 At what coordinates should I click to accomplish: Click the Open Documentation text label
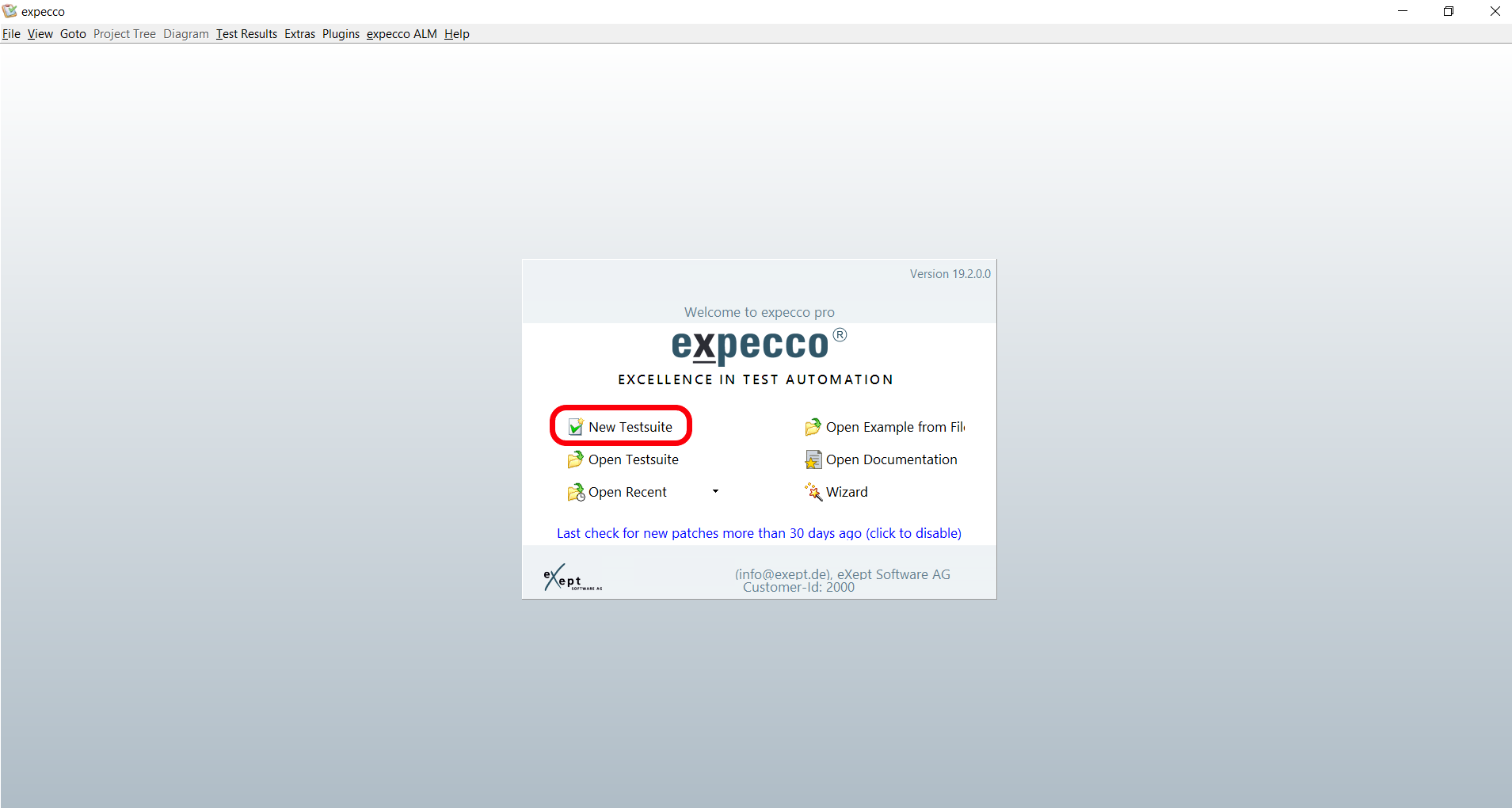[891, 459]
